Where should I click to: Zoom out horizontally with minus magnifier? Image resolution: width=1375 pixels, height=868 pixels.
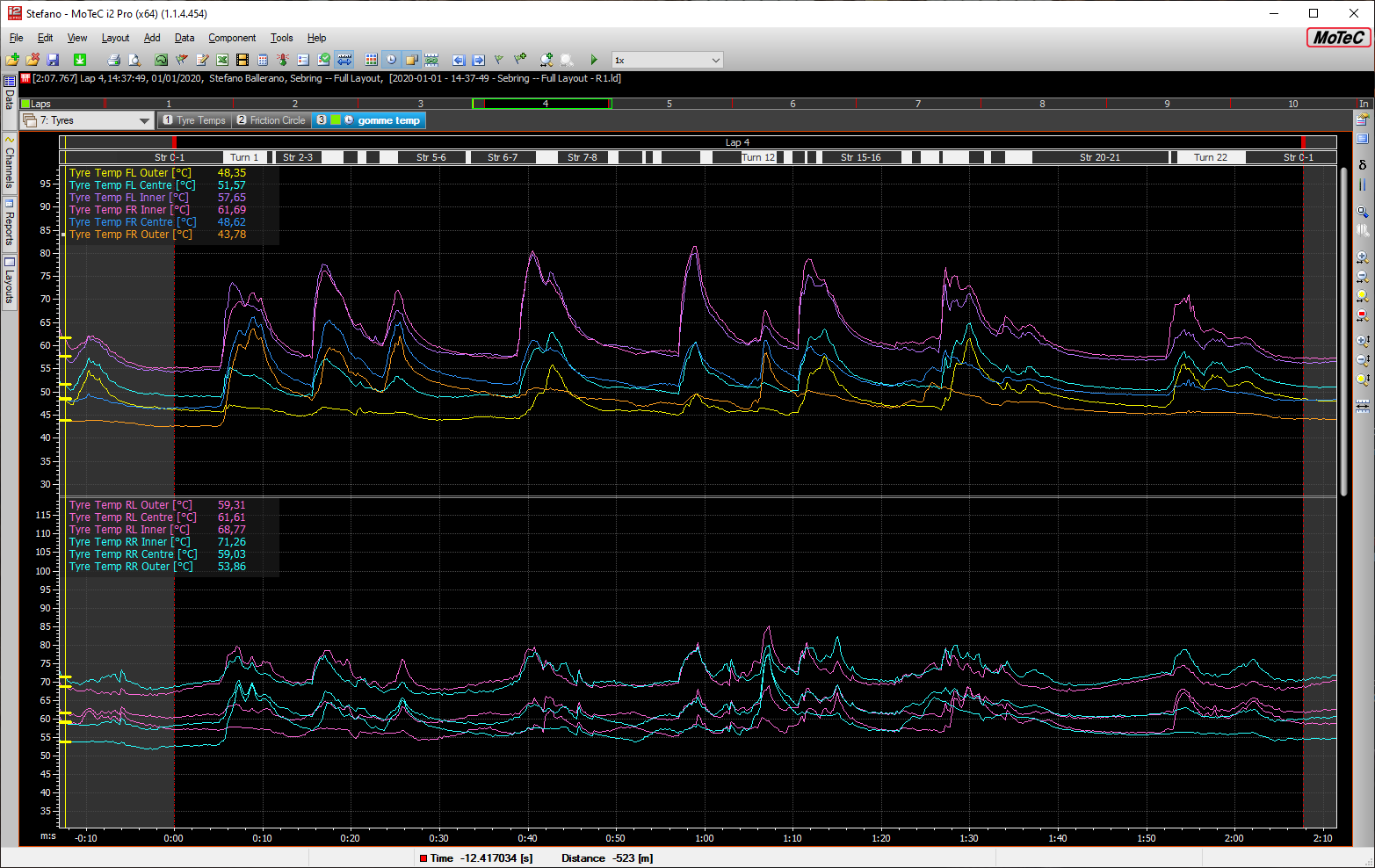1363,277
